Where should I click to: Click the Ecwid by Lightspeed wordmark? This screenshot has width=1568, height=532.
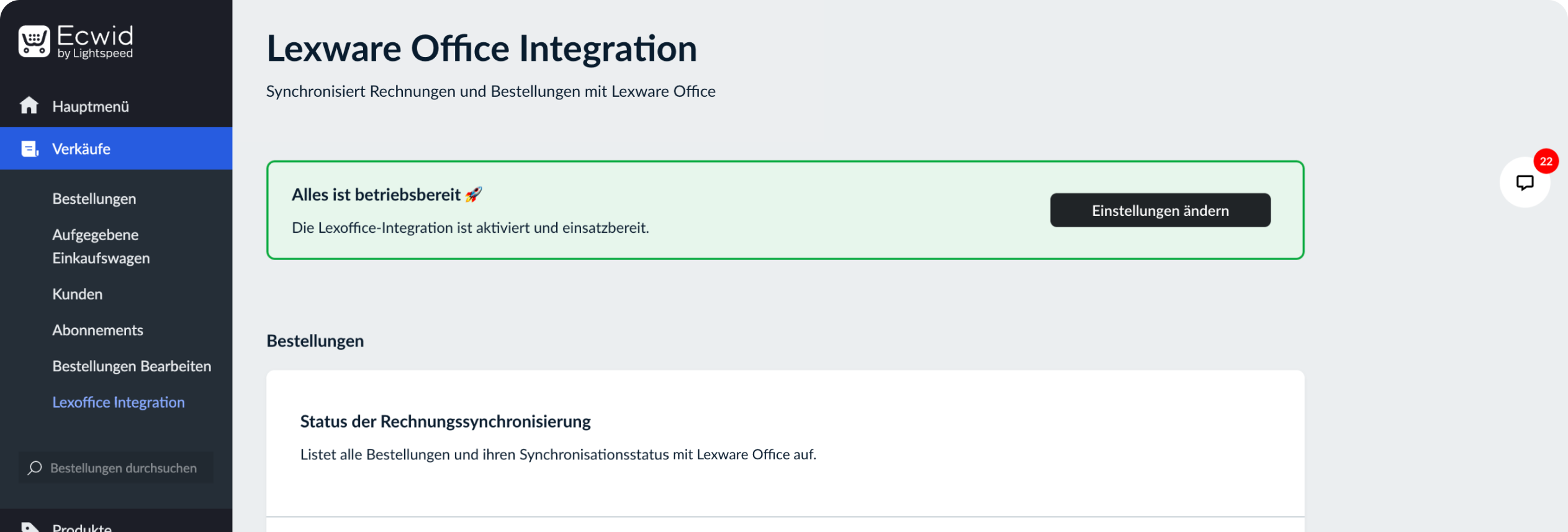(95, 42)
